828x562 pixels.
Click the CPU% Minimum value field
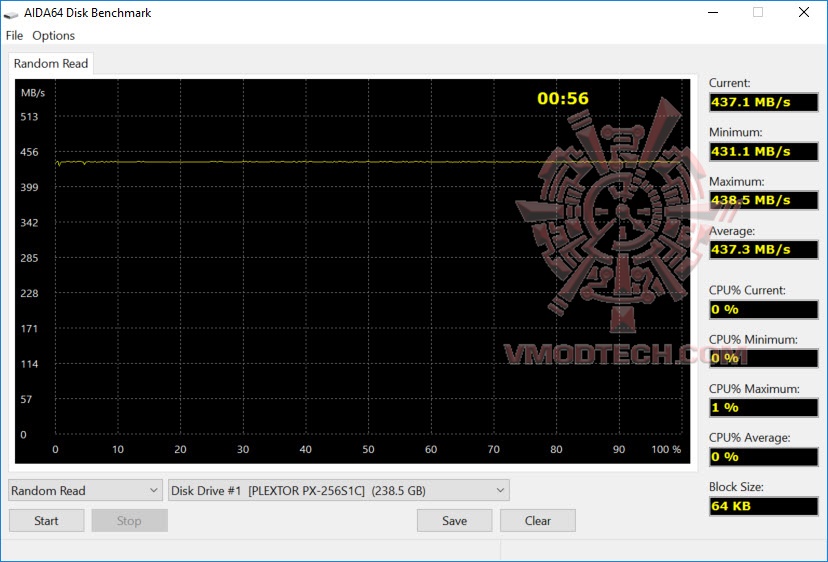764,358
